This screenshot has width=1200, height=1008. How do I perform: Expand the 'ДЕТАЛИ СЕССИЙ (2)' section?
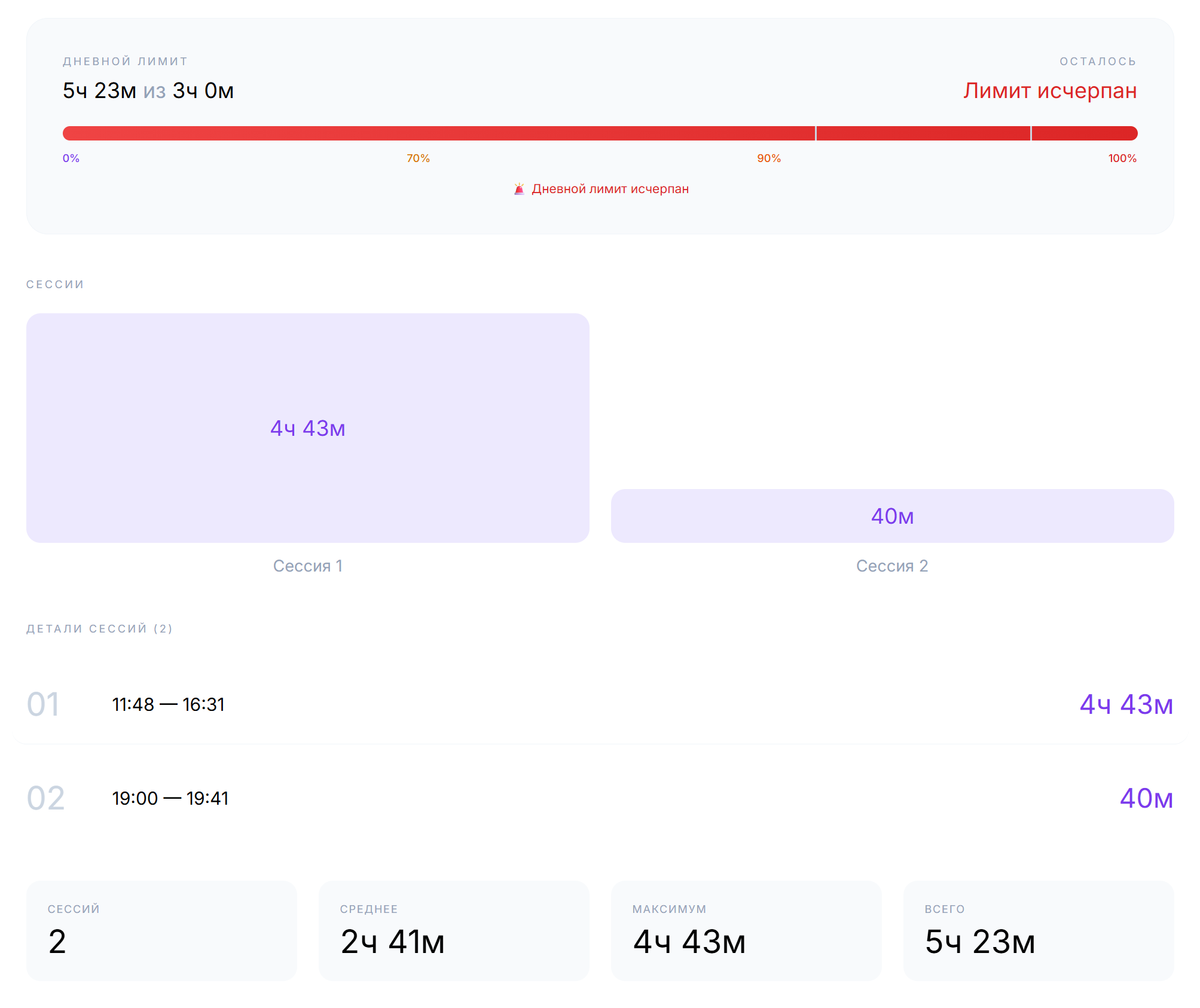tap(99, 628)
